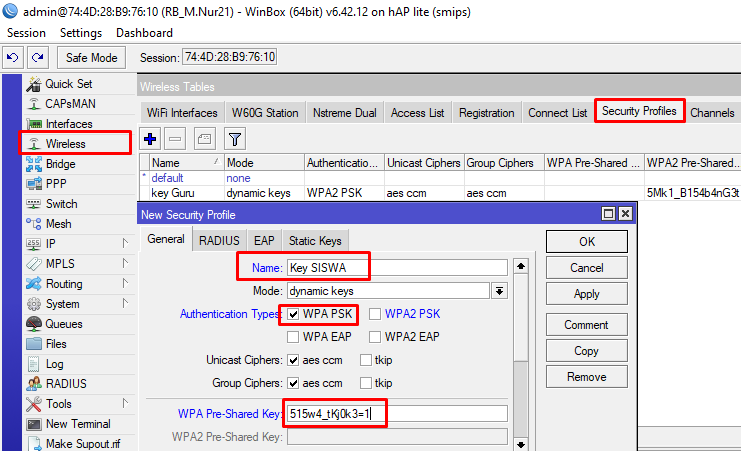Select key Guru profile row
This screenshot has width=741, height=451.
[439, 193]
